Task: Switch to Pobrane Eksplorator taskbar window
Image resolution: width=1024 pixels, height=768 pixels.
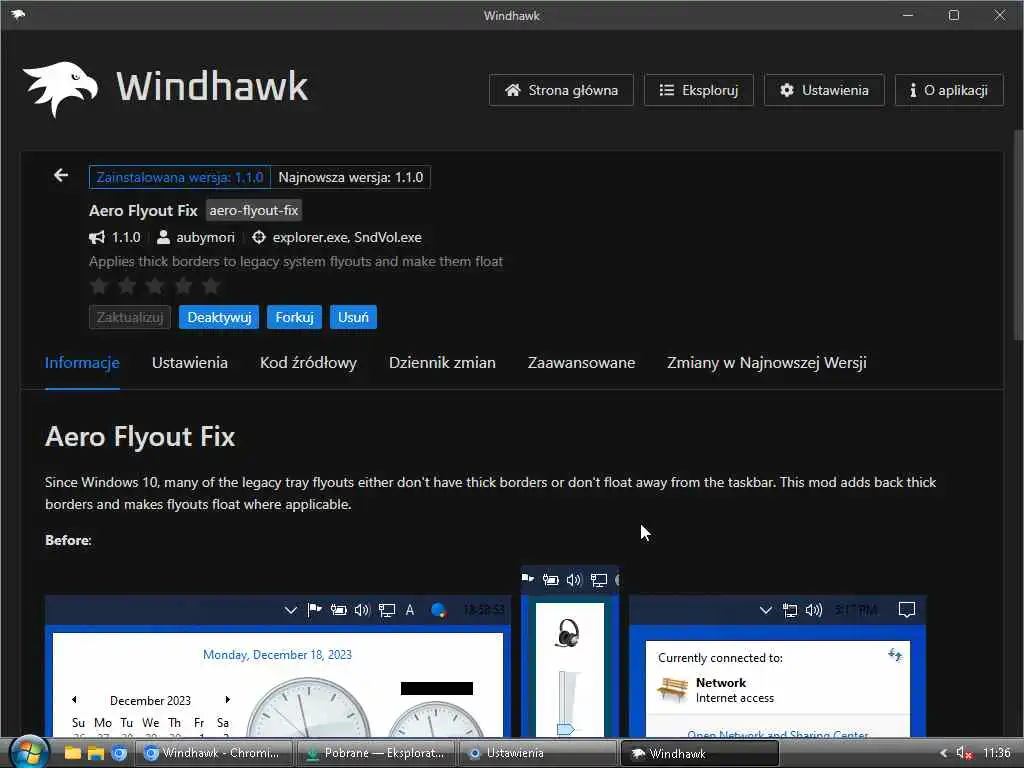Action: click(376, 753)
